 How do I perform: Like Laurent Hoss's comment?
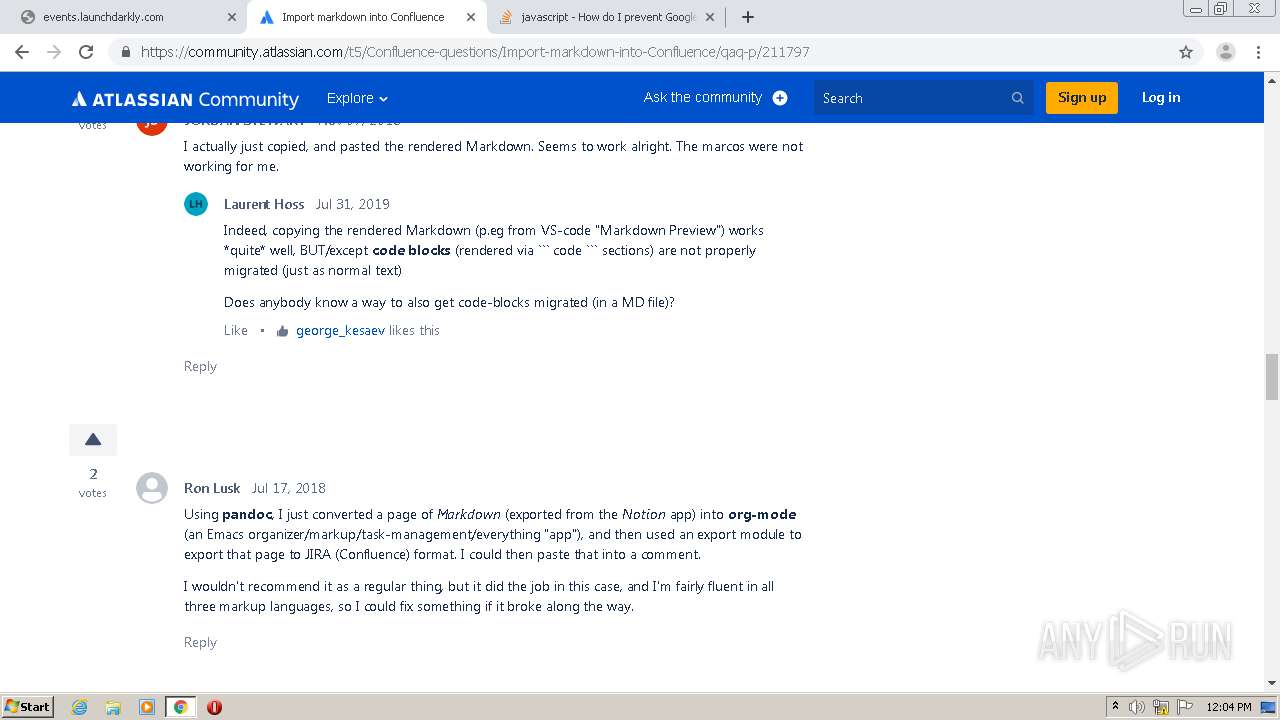(236, 330)
